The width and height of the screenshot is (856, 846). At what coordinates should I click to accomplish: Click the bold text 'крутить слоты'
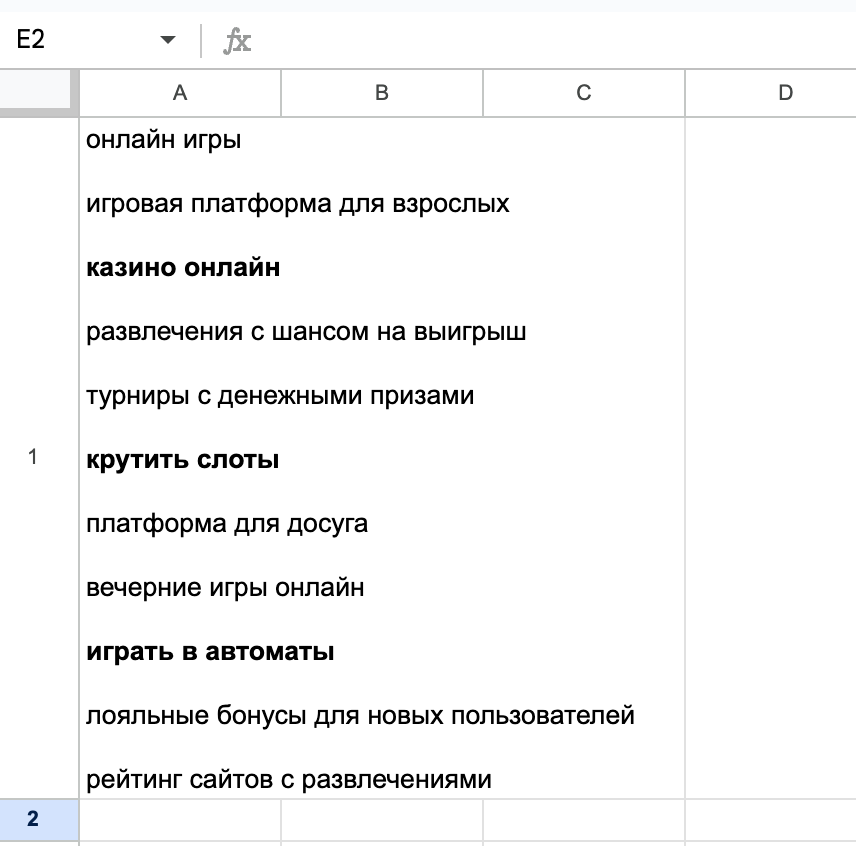click(182, 460)
